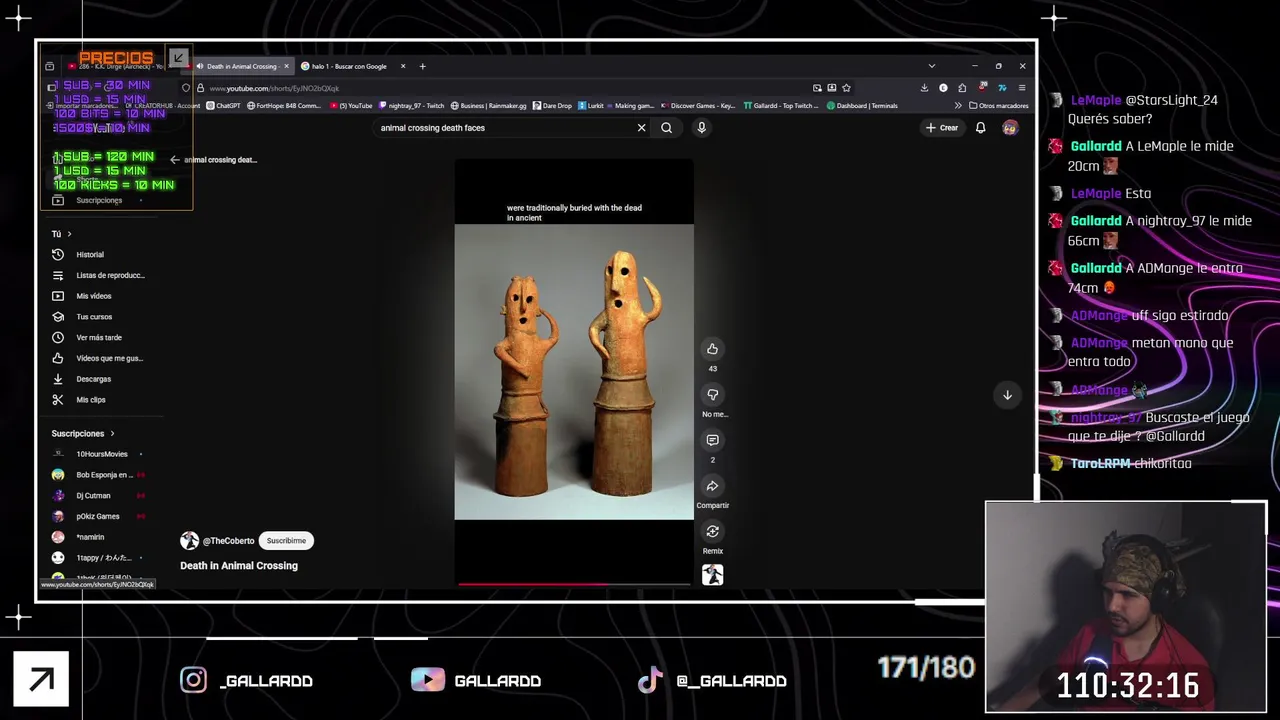This screenshot has height=720, width=1280.
Task: Go back with arrow beside search title
Action: pyautogui.click(x=174, y=160)
